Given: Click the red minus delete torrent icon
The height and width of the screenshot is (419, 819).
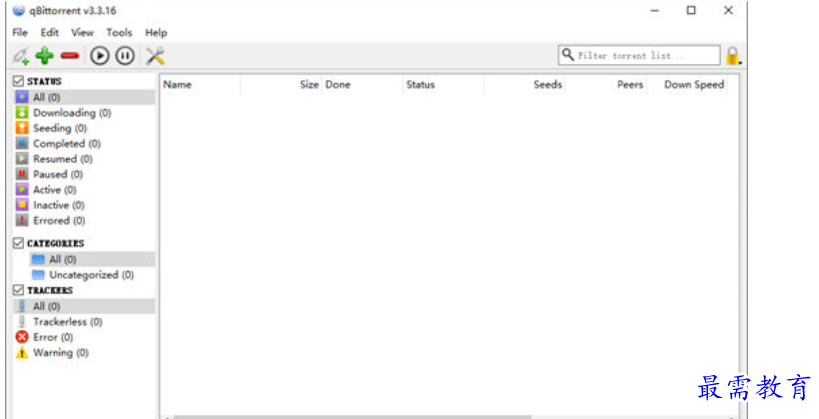Looking at the screenshot, I should 69,55.
